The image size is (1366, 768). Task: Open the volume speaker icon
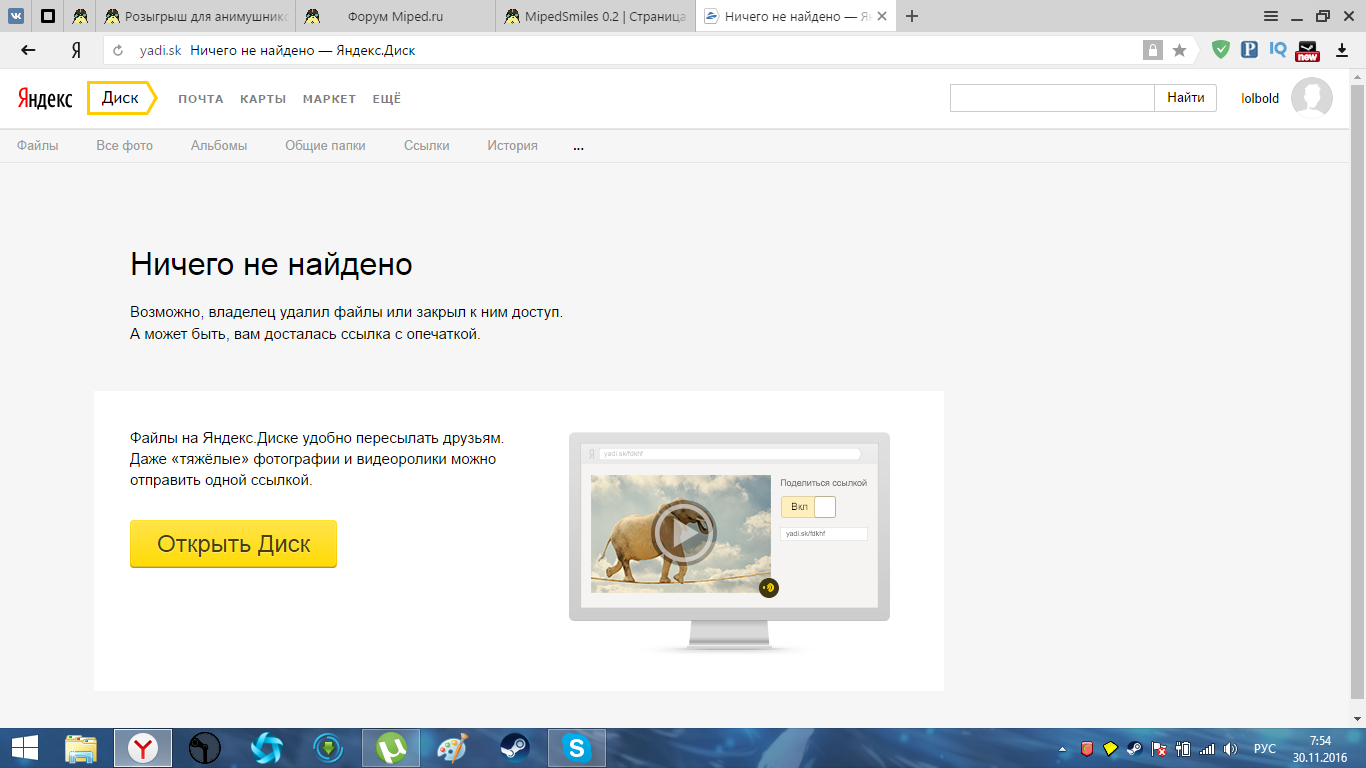(1230, 748)
